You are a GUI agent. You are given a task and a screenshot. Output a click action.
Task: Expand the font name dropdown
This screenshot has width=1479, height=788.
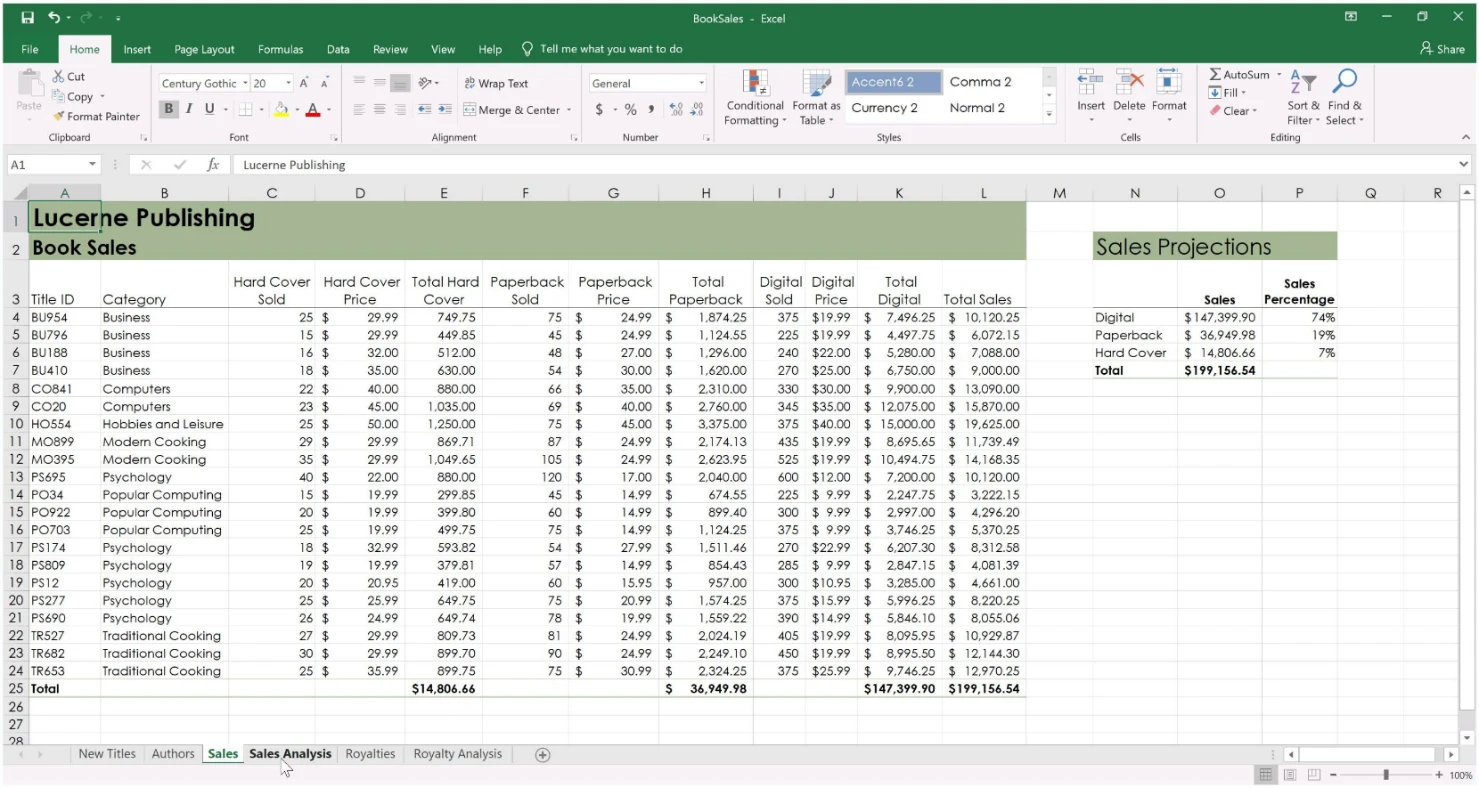(243, 83)
